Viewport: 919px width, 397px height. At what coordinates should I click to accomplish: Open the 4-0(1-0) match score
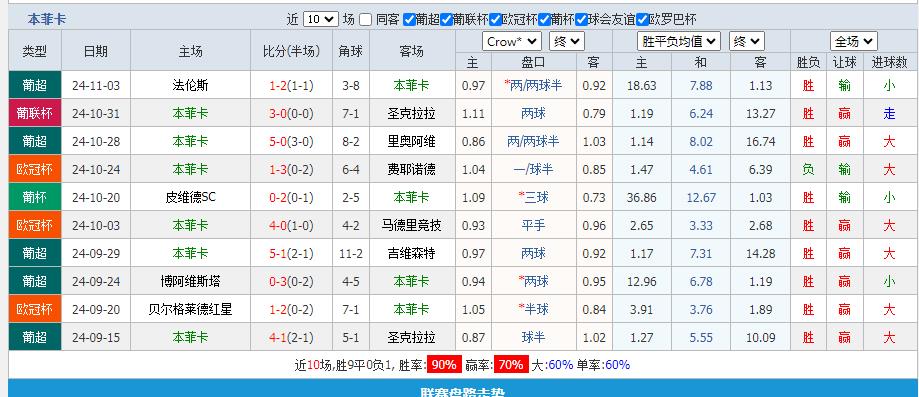pos(291,226)
